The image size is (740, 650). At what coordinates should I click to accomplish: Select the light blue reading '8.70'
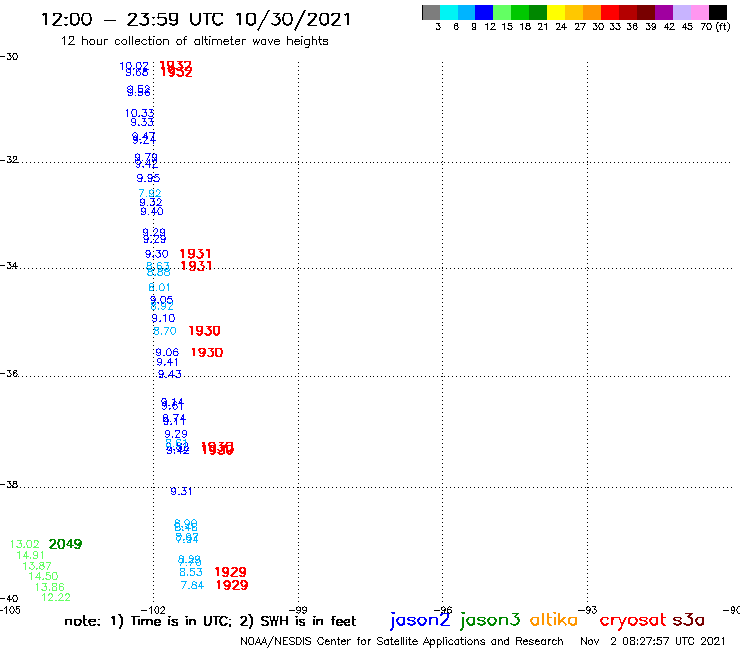point(165,331)
